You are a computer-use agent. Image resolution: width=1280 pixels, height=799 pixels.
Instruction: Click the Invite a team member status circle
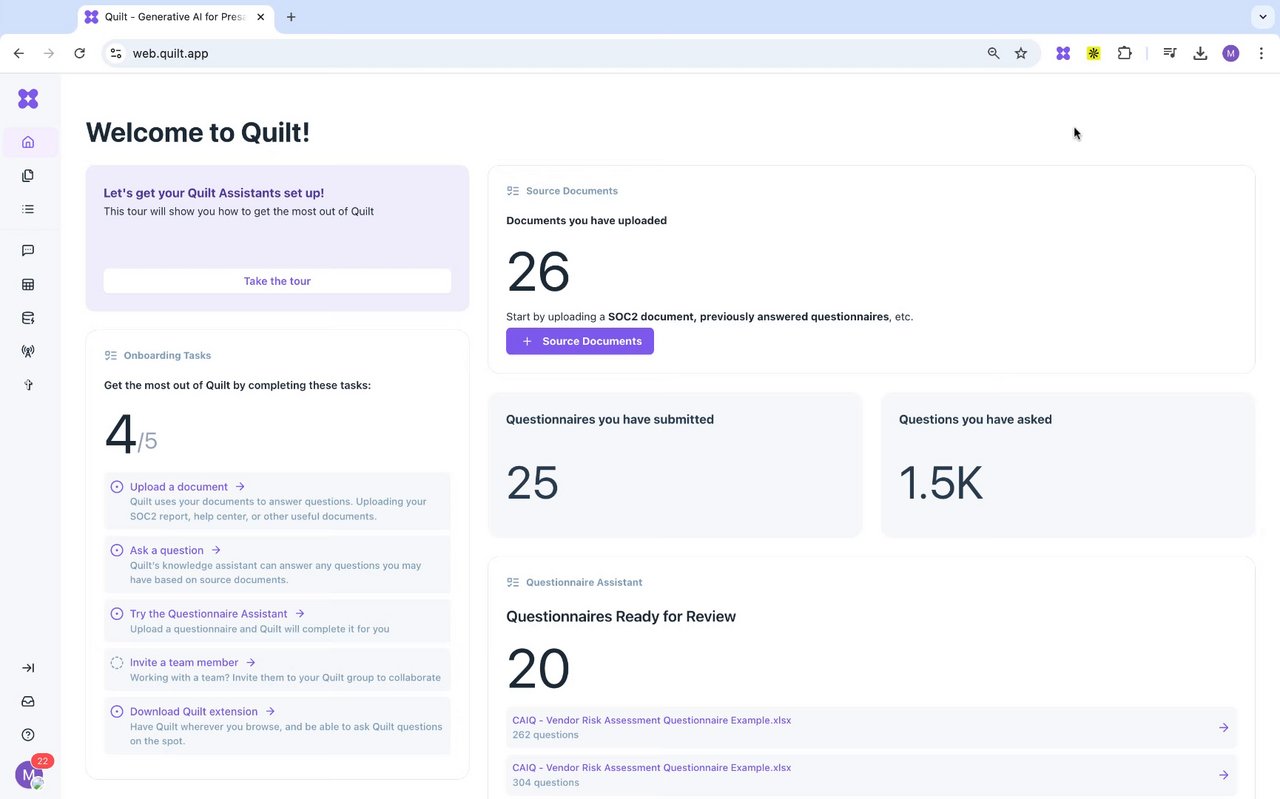coord(117,663)
